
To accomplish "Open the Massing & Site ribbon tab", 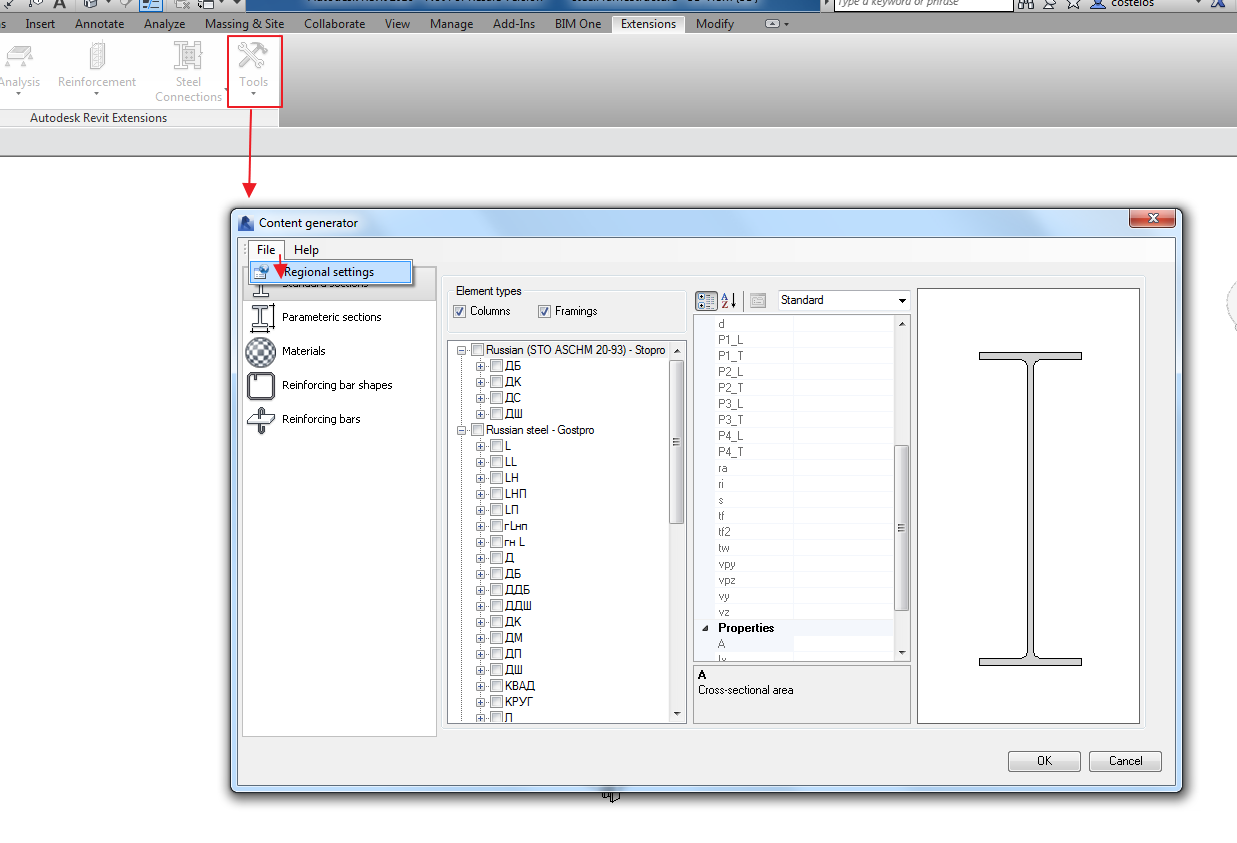I will pos(244,24).
